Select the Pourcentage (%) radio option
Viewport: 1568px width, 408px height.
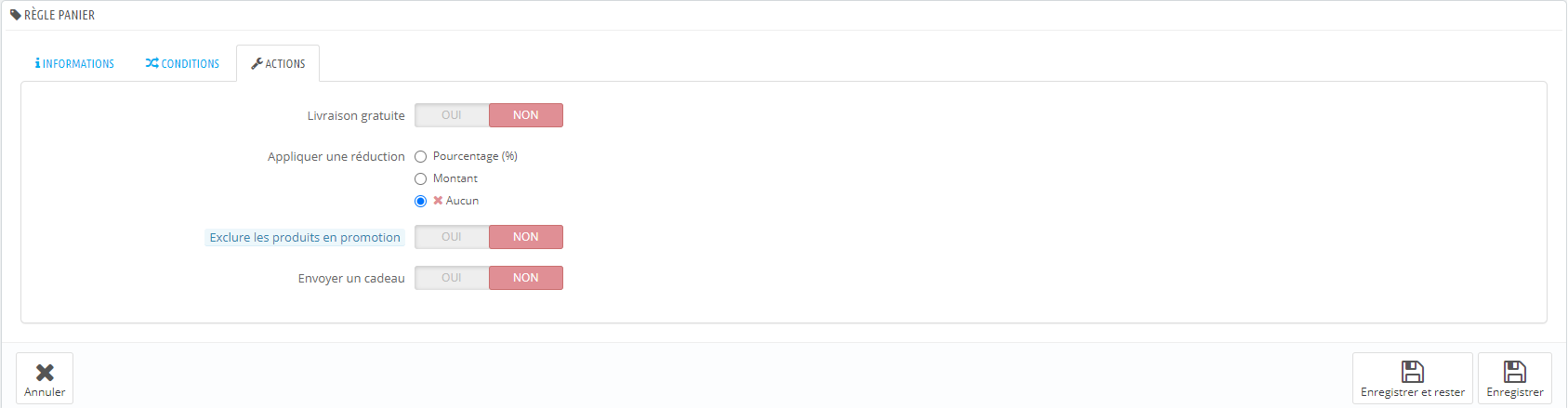(x=420, y=157)
